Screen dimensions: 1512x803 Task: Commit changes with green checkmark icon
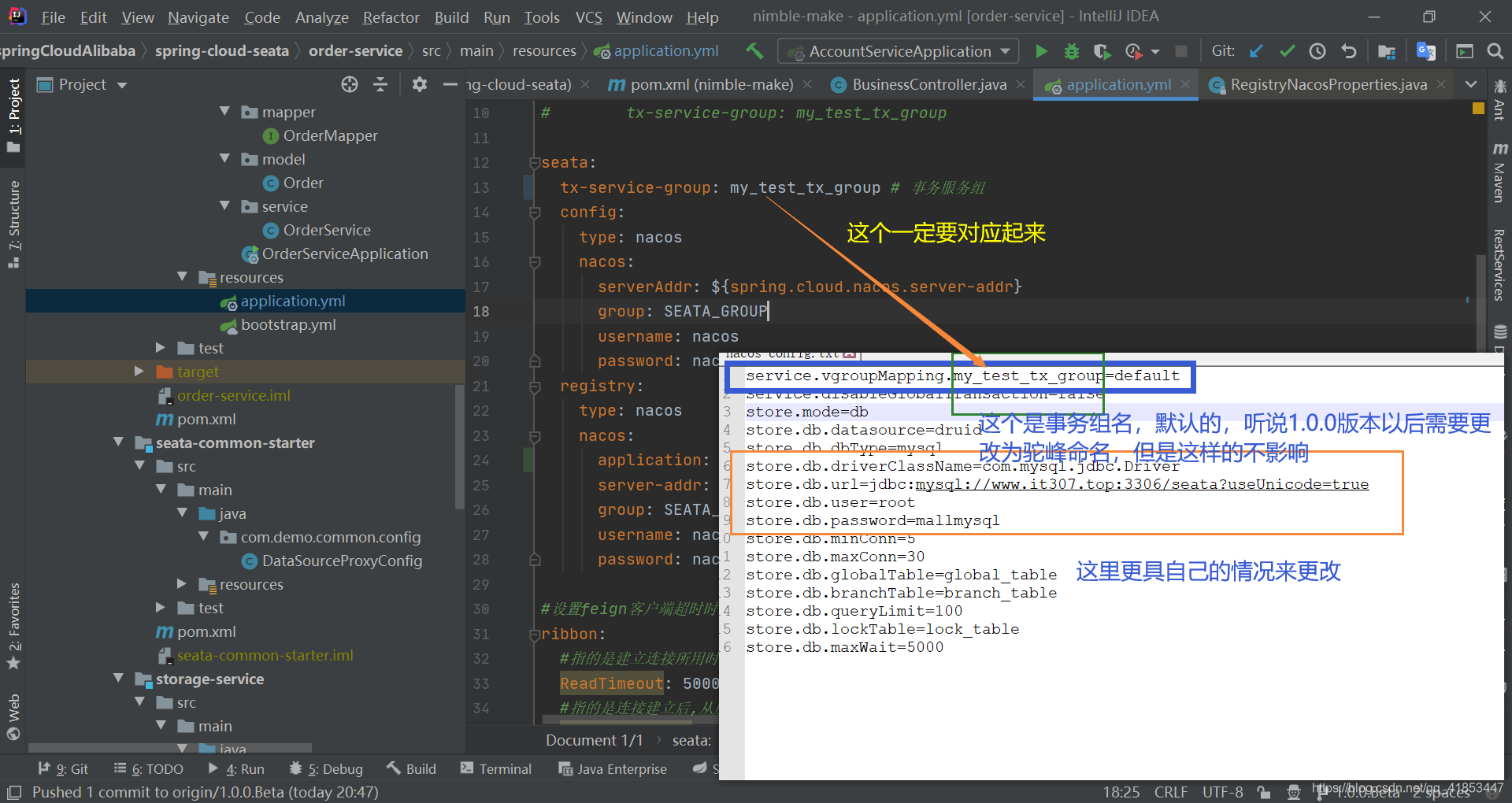click(1287, 51)
